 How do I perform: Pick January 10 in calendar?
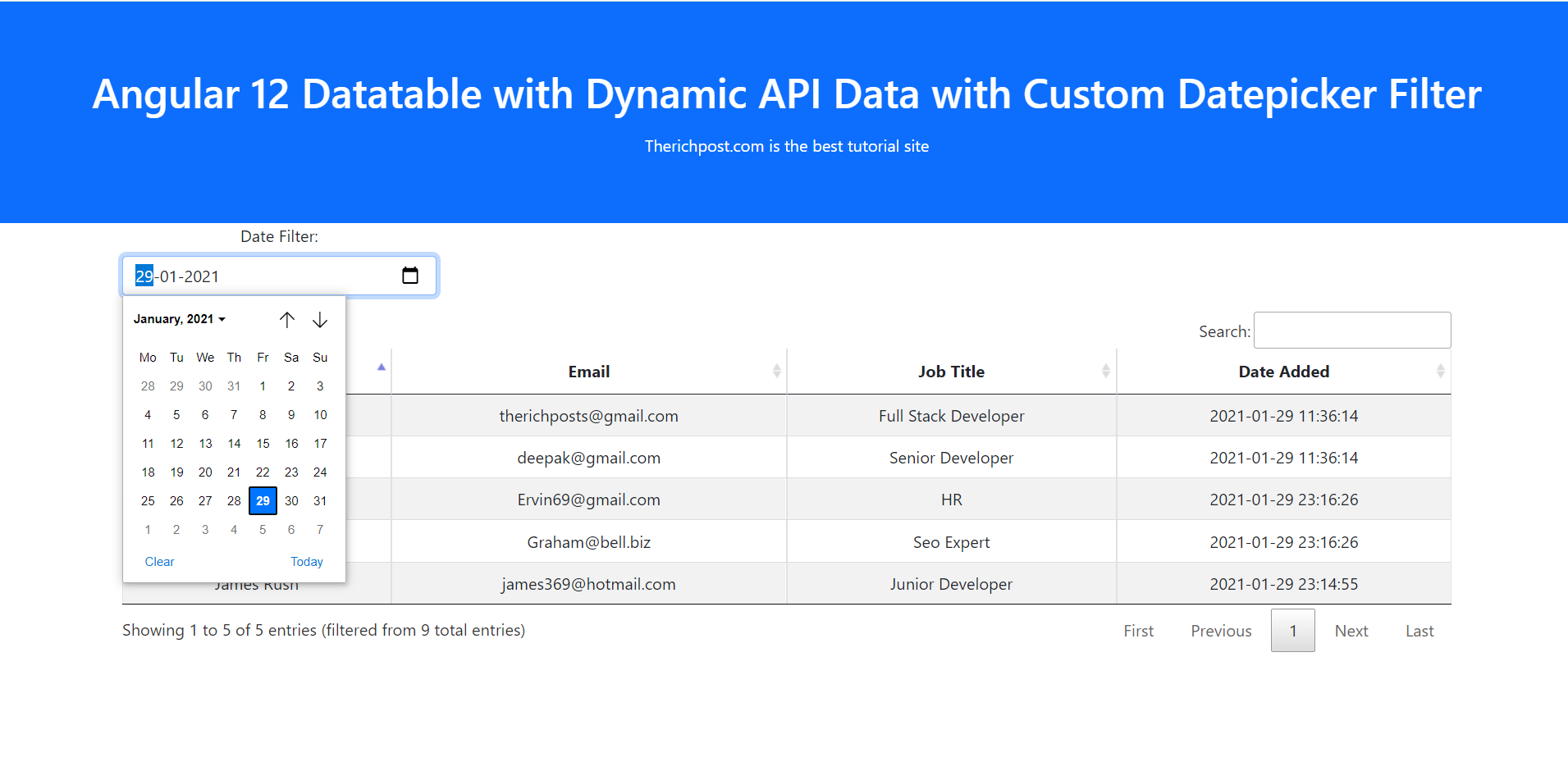320,415
